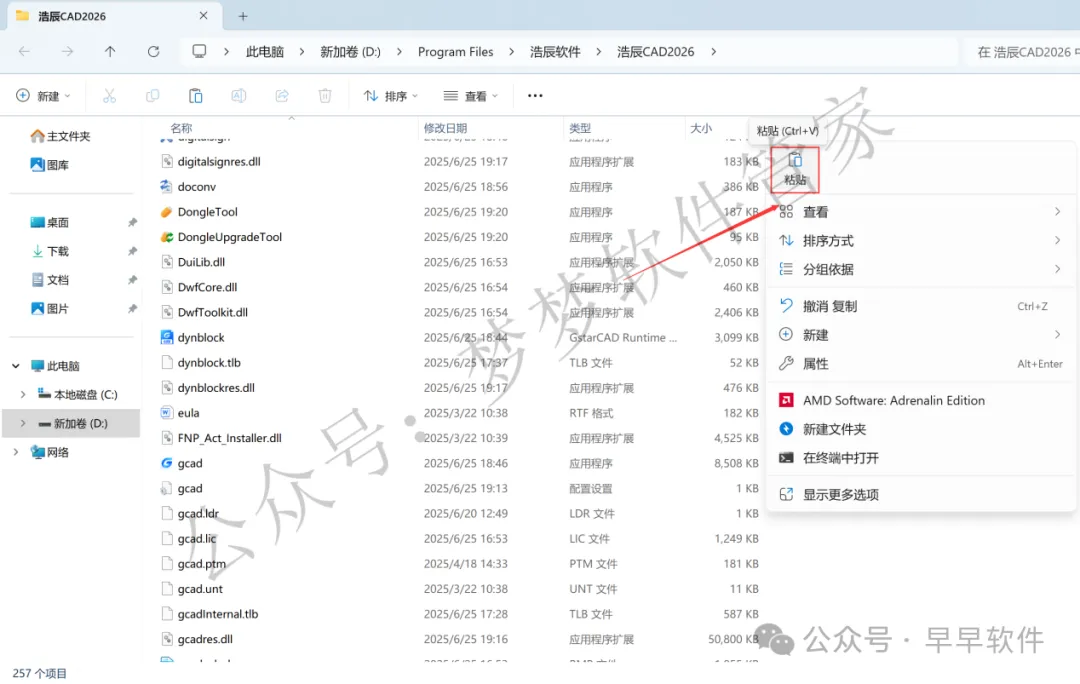Viewport: 1080px width, 684px height.
Task: Click the doconv application icon
Action: (167, 187)
